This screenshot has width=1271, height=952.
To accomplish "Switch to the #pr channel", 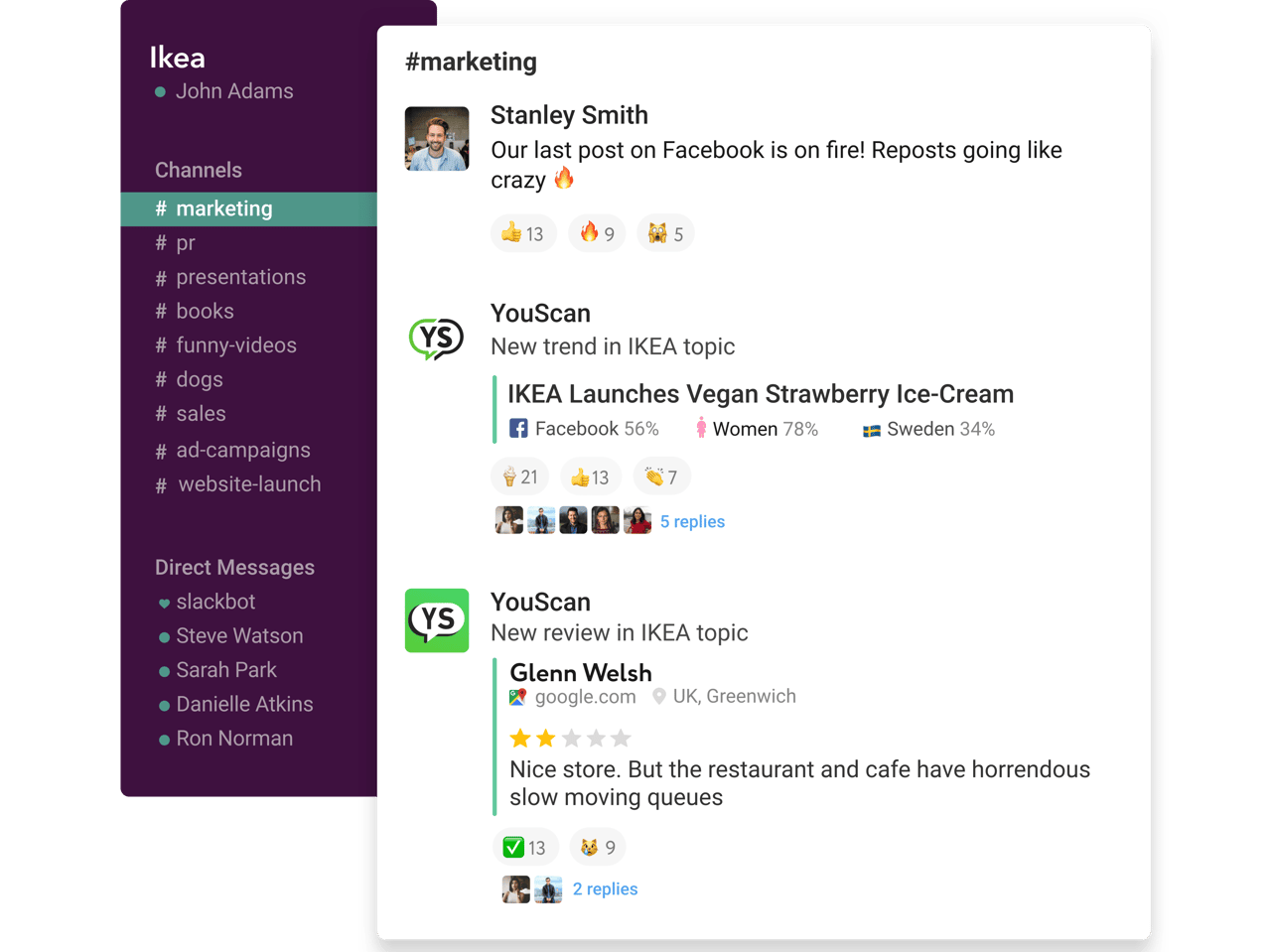I will 183,242.
